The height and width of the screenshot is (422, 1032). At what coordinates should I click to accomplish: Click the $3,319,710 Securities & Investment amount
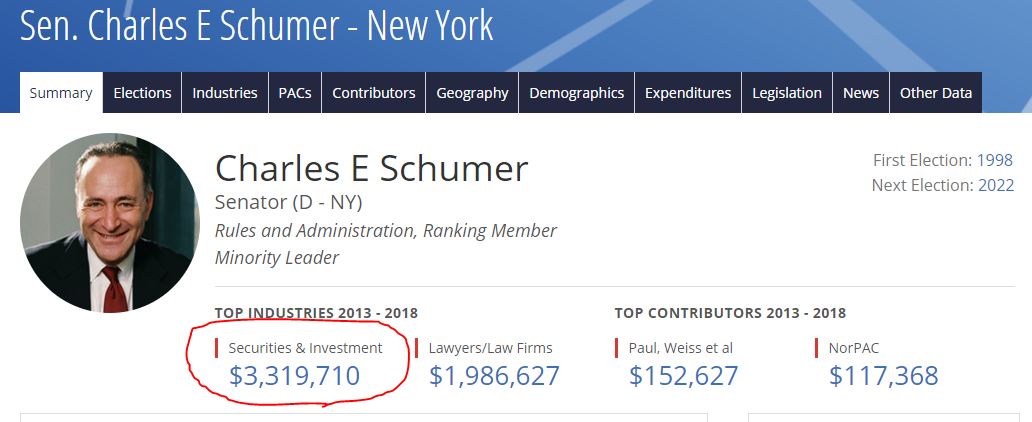pos(294,376)
